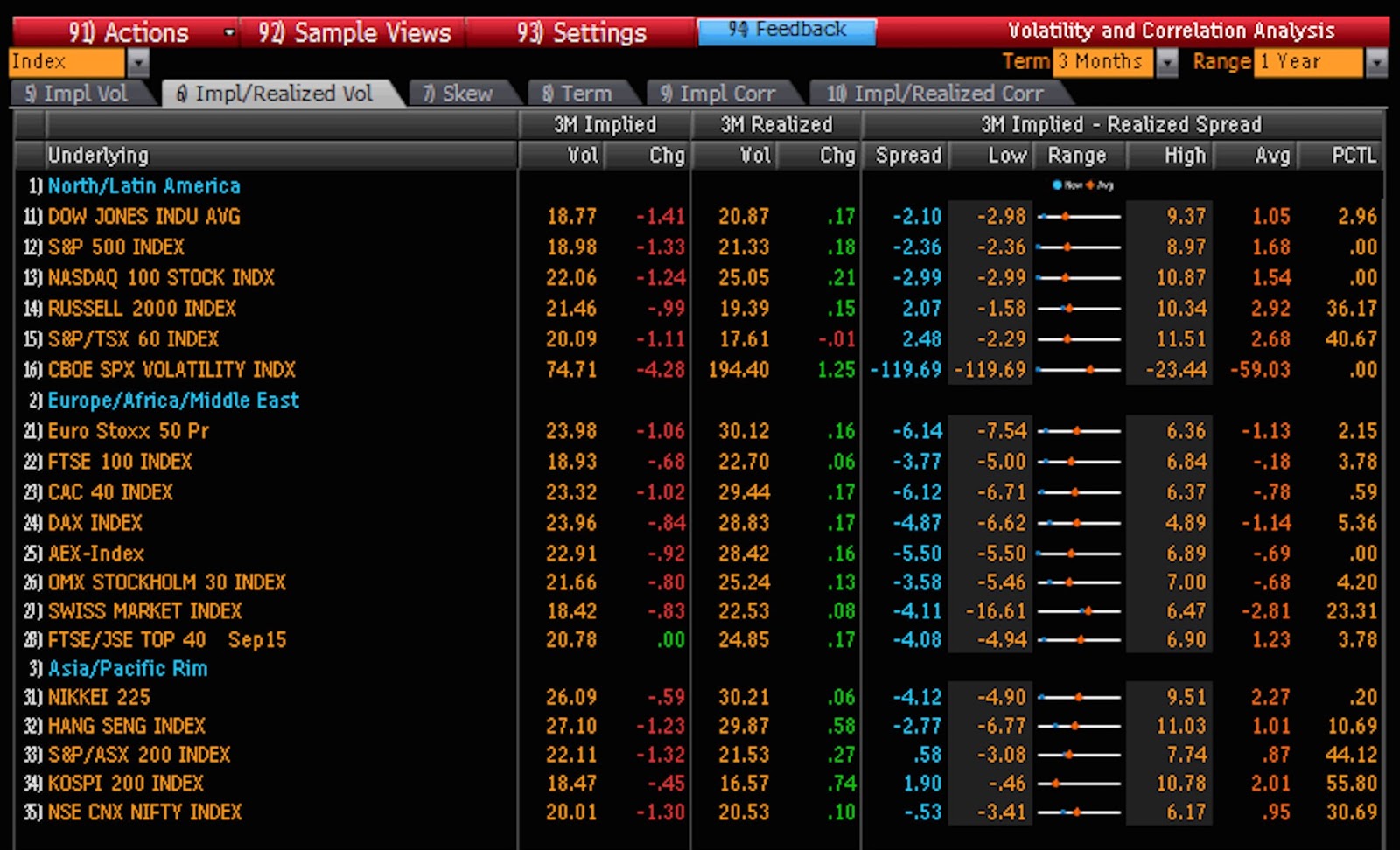Sort by the Spread column header

[908, 155]
